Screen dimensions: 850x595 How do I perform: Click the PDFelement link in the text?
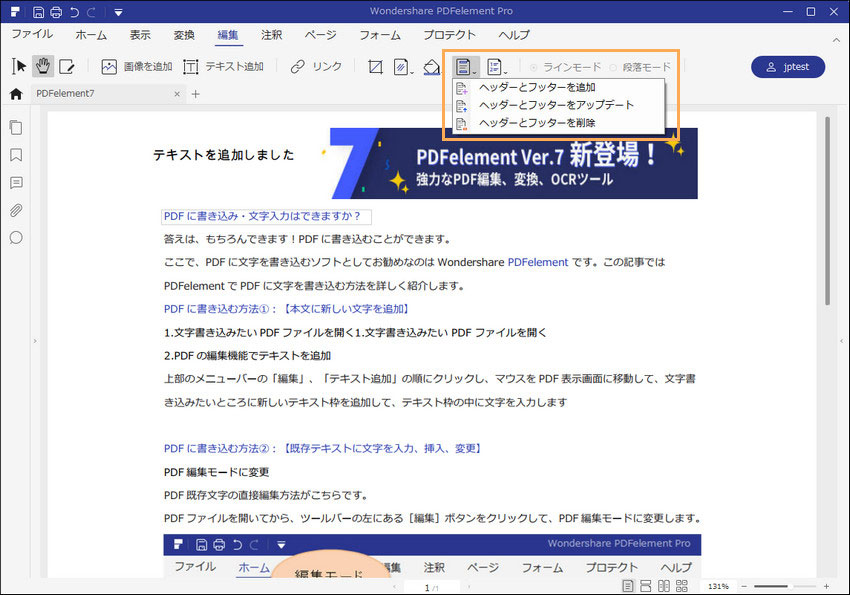(538, 262)
